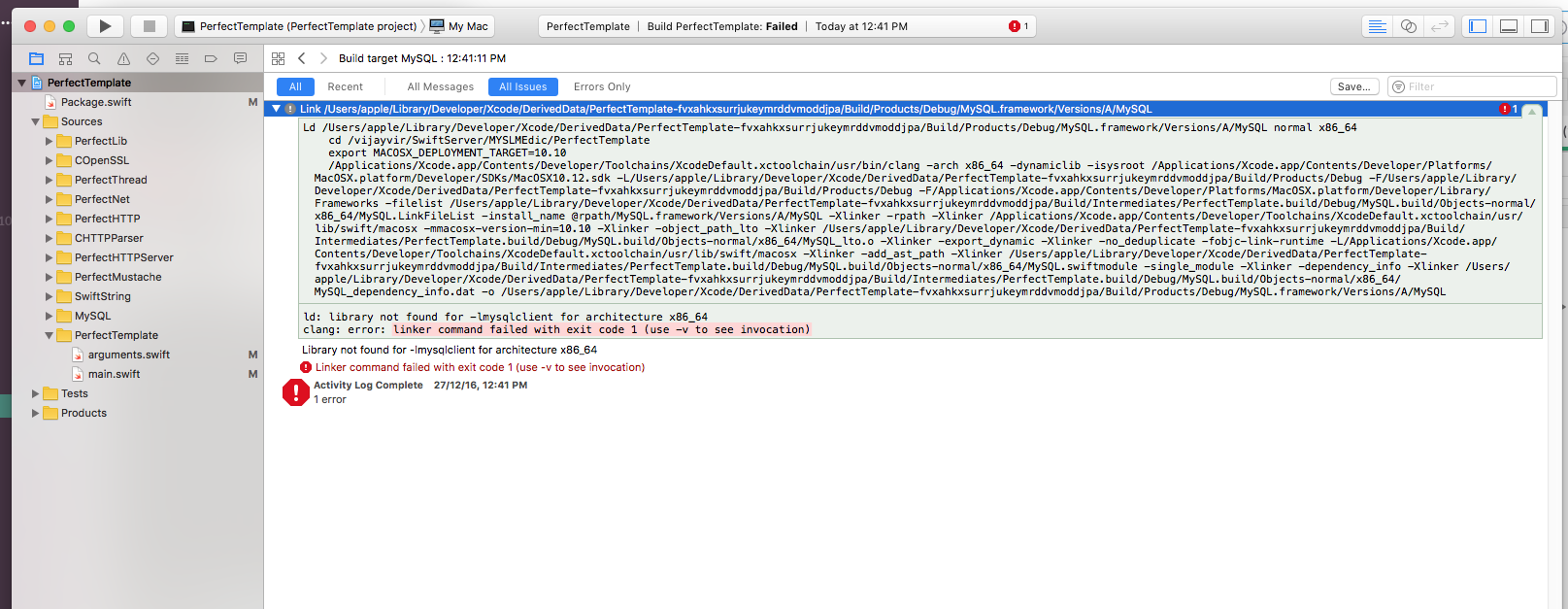Expand the PerfectHTTP folder
1568x609 pixels.
[49, 219]
